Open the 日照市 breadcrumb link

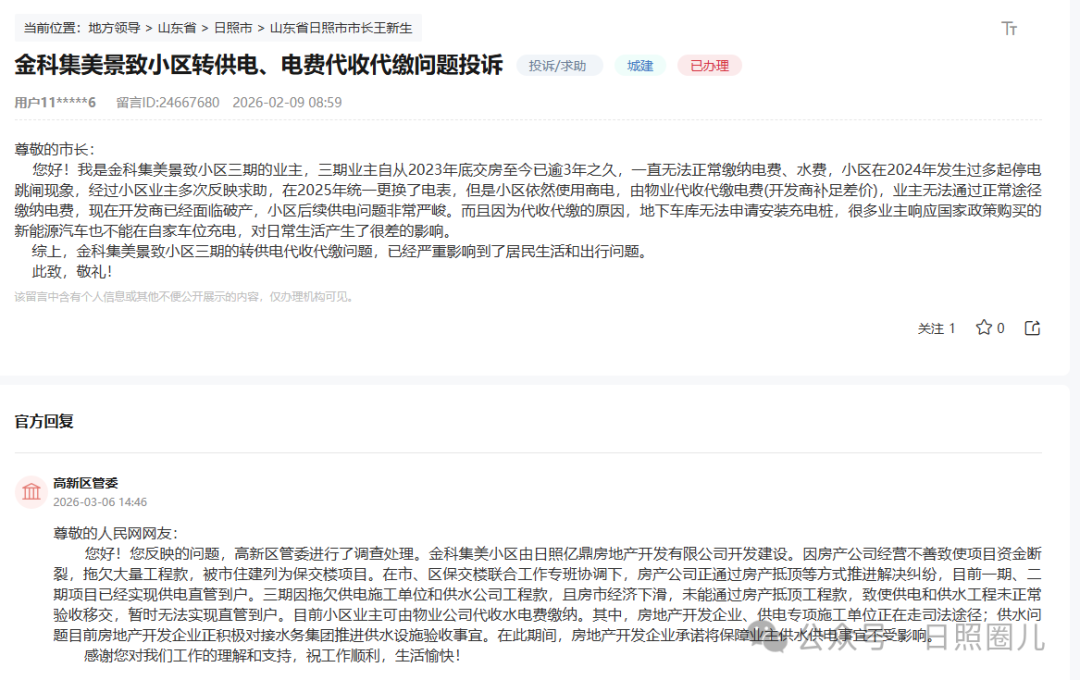(x=233, y=28)
